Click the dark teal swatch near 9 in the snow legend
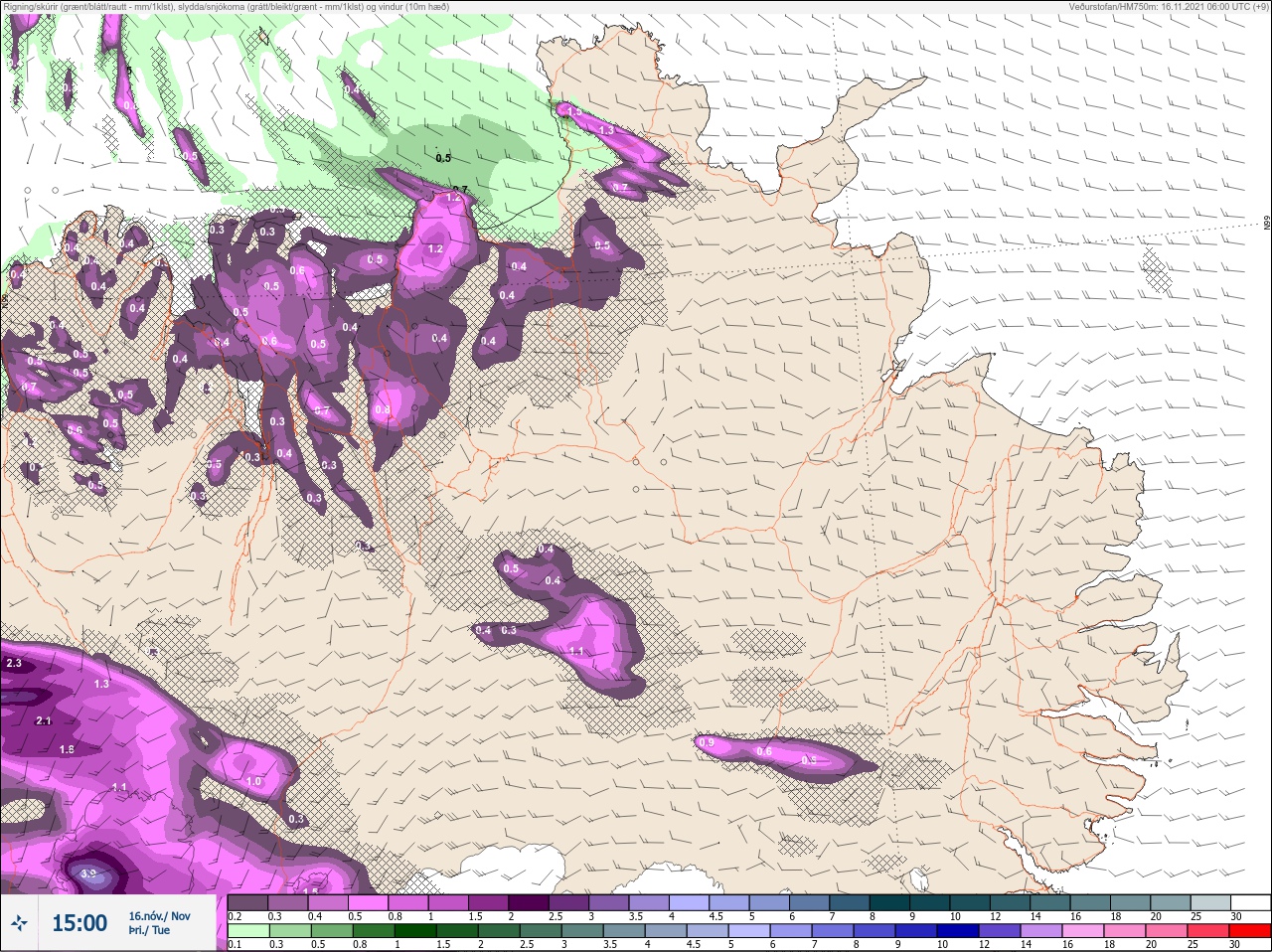The width and height of the screenshot is (1272, 952). click(x=931, y=902)
